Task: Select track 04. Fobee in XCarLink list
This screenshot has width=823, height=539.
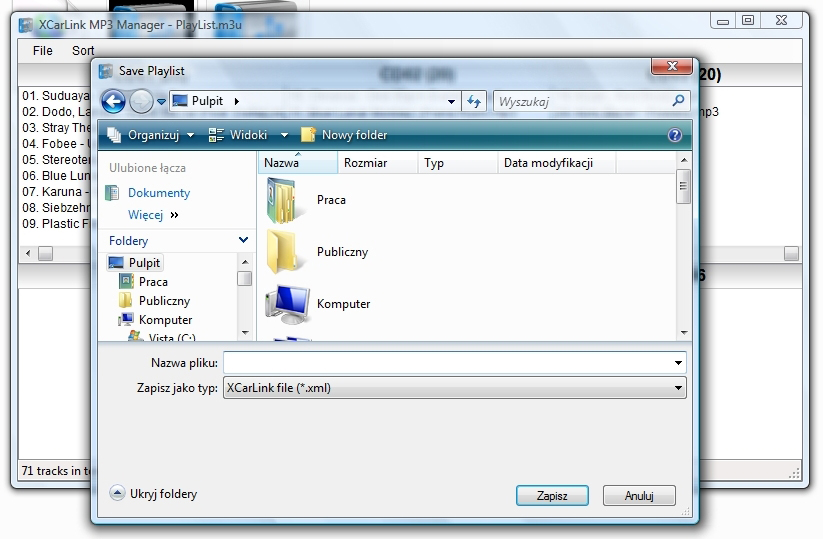Action: tap(56, 144)
